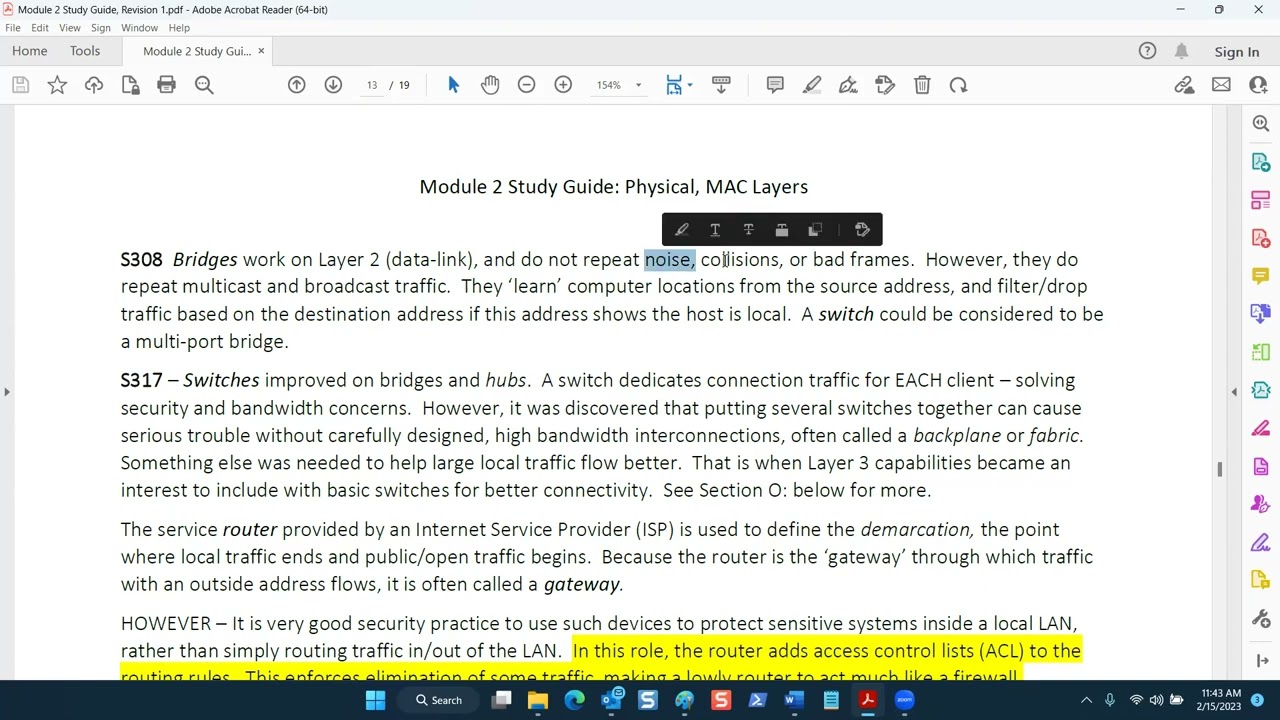Strikethrough selected text from the popup toolbar
1280x720 pixels.
coord(748,230)
